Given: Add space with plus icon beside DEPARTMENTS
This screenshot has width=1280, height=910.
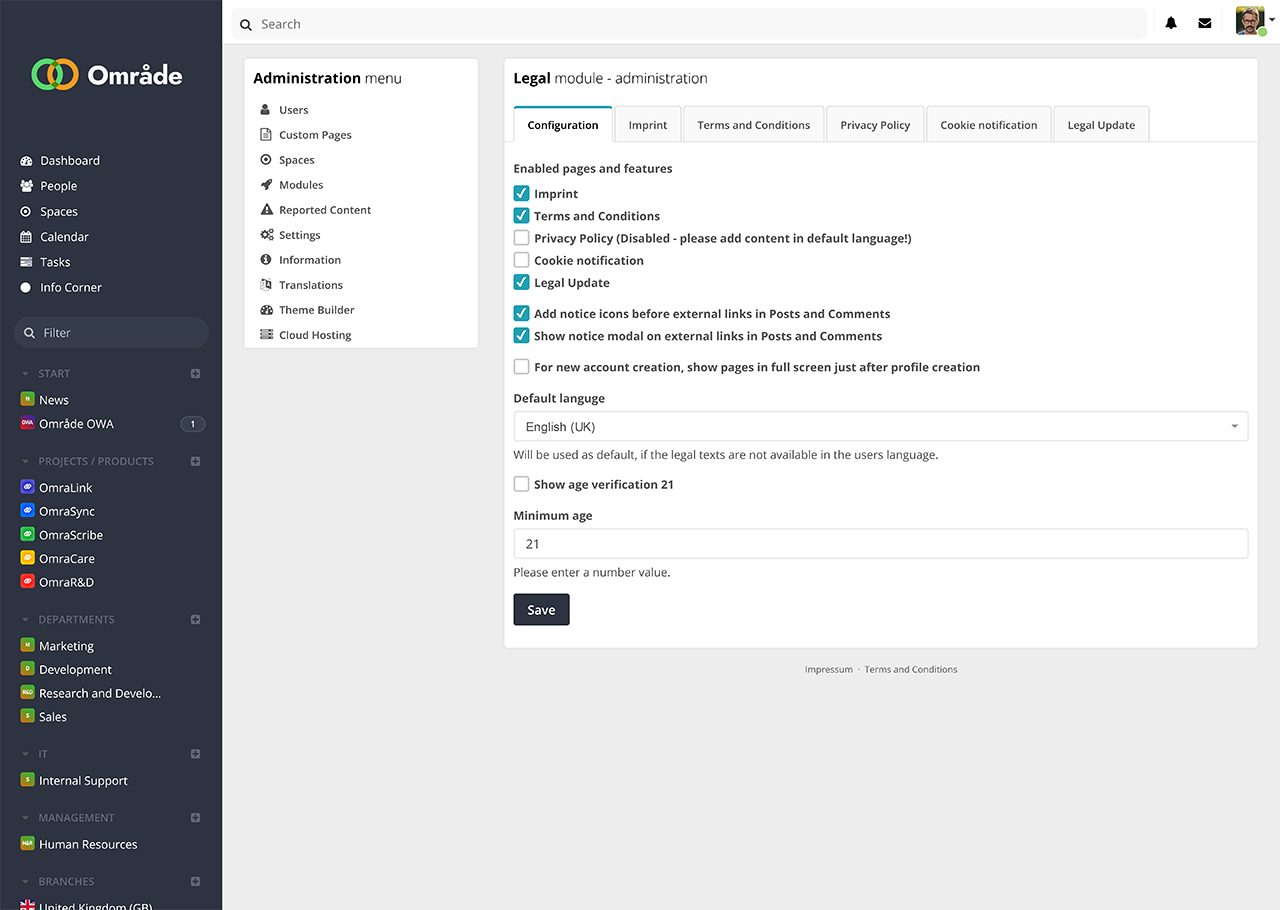Looking at the screenshot, I should point(196,619).
